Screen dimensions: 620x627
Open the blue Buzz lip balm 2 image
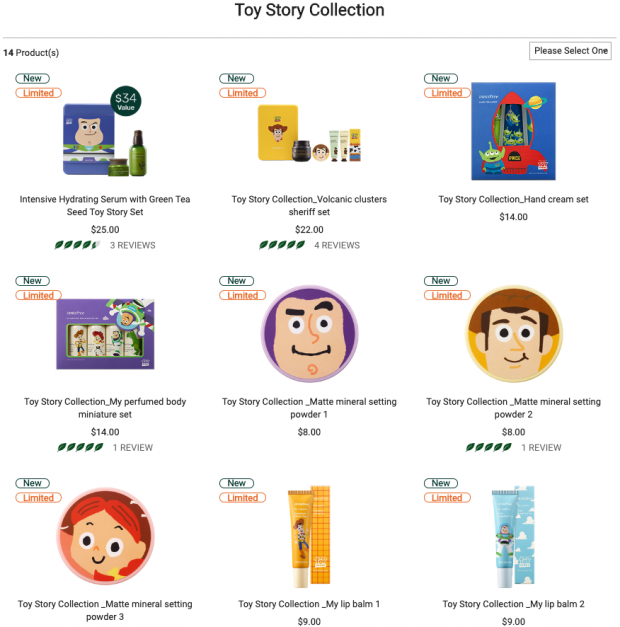tap(513, 536)
